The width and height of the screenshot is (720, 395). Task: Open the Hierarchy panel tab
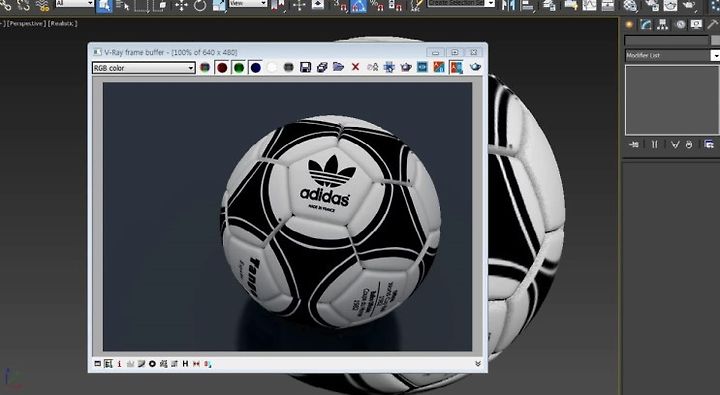click(663, 25)
